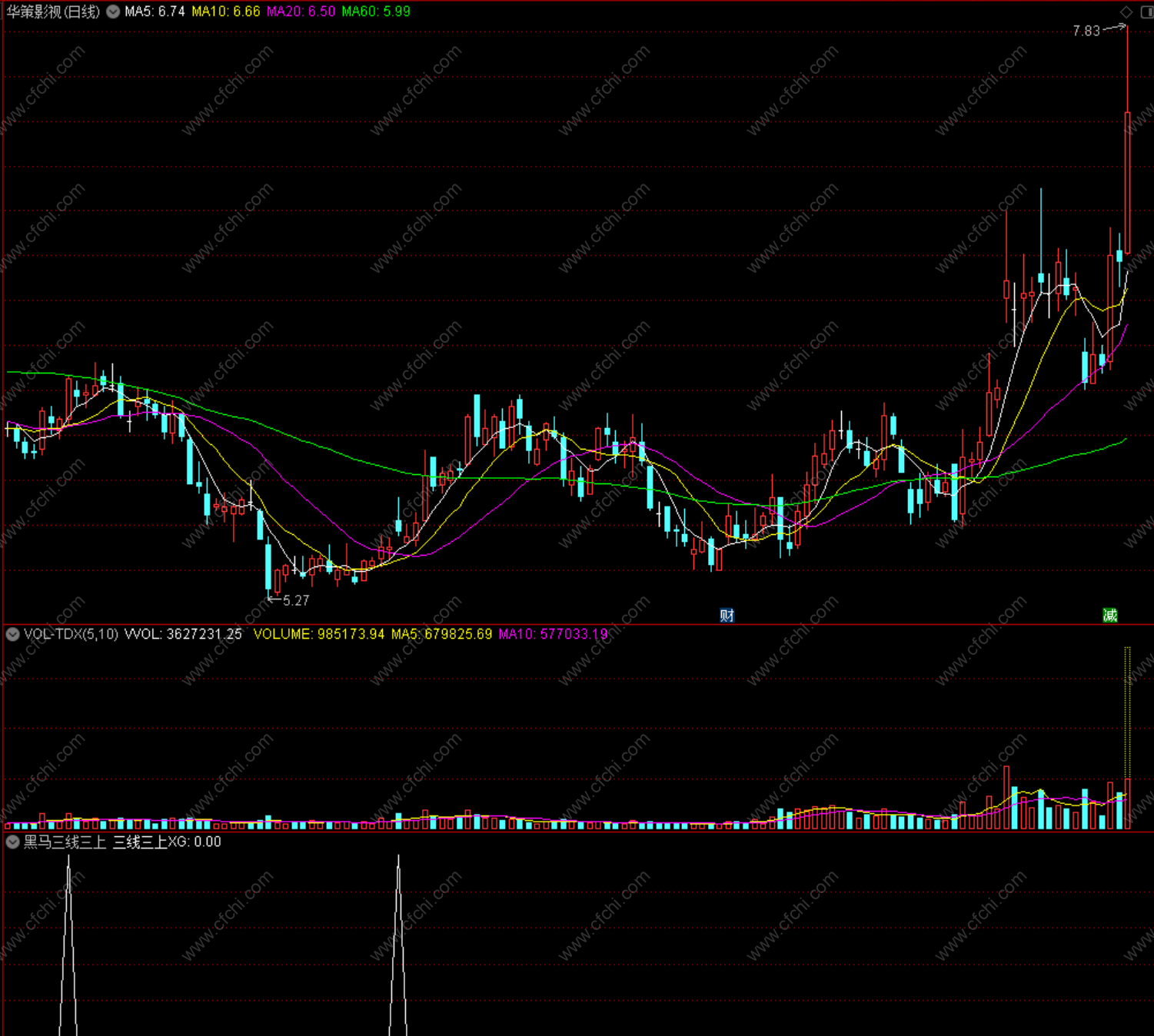Select the MA60: 5.99 label
Viewport: 1154px width, 1036px height.
(376, 12)
